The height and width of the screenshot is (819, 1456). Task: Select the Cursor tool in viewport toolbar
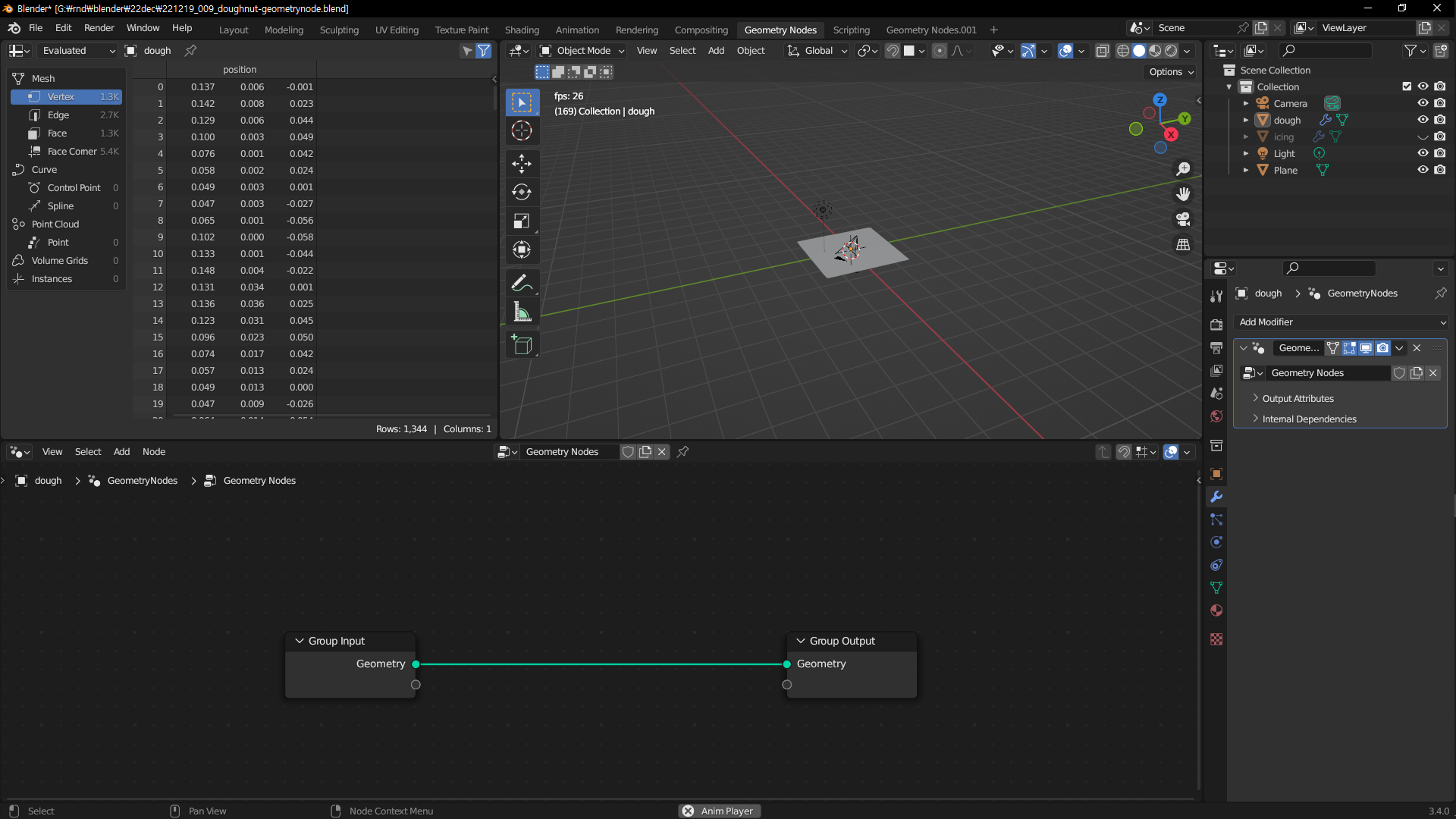pos(522,130)
